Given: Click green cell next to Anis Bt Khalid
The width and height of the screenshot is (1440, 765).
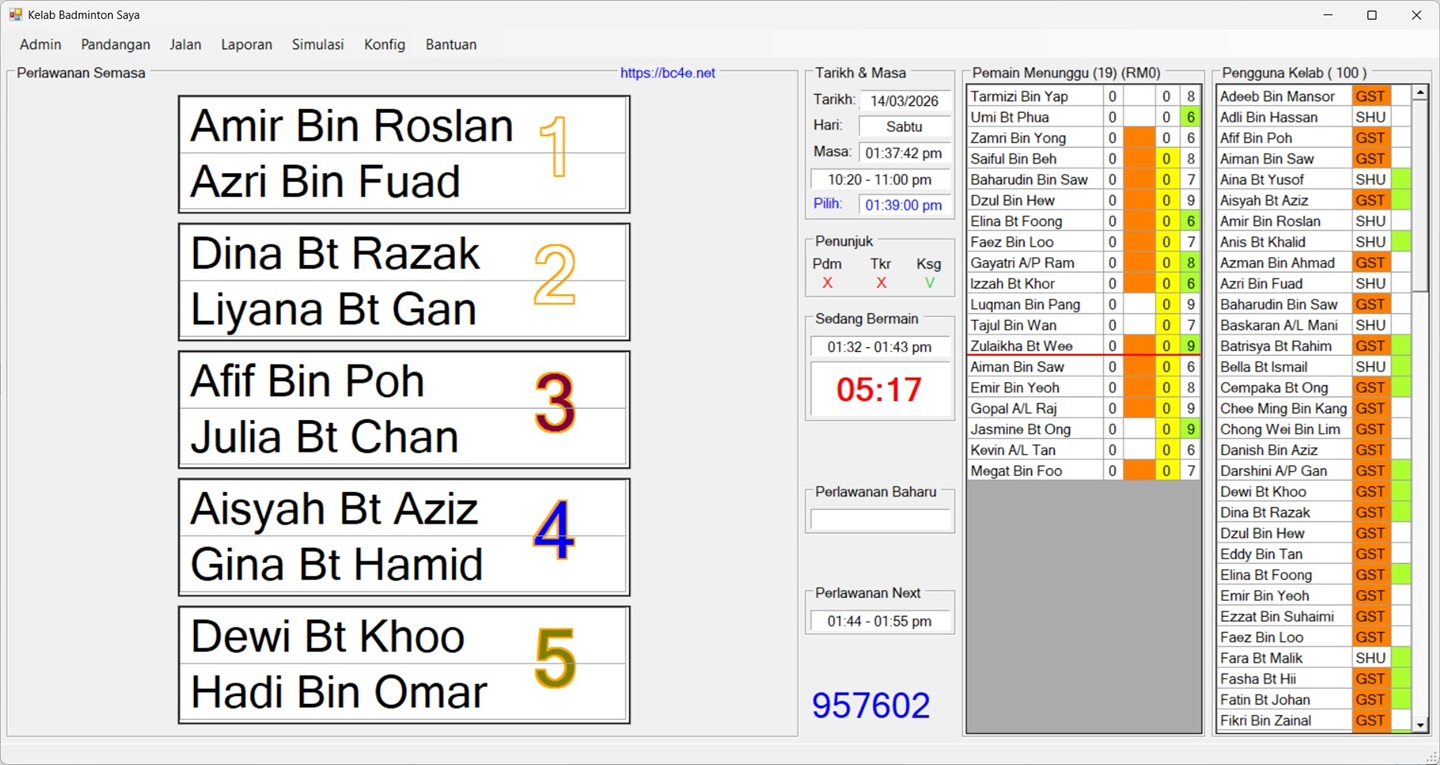Looking at the screenshot, I should 1401,242.
